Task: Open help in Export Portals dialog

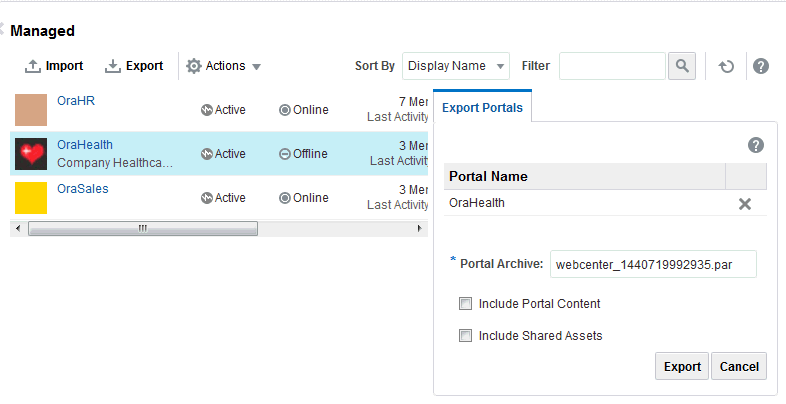Action: (x=756, y=146)
